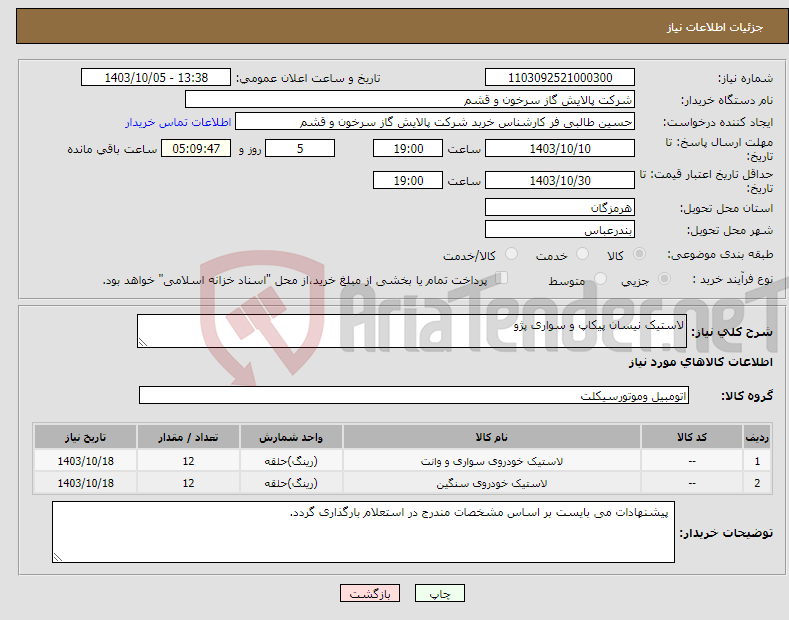Click unit cell (رینگ)حلقه in row 1
This screenshot has height=620, width=789.
tap(291, 461)
